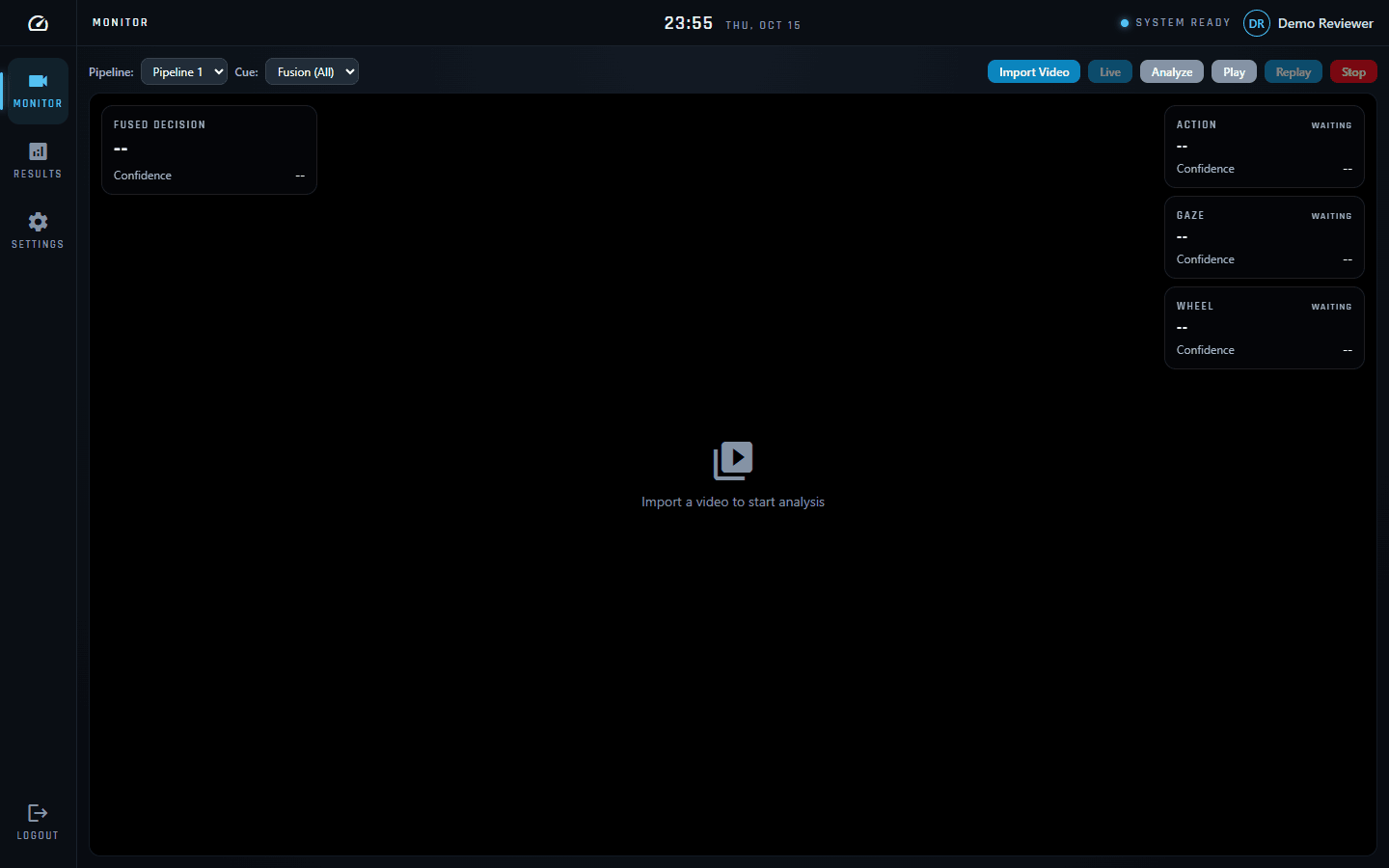Click the Import Video button

pyautogui.click(x=1034, y=72)
